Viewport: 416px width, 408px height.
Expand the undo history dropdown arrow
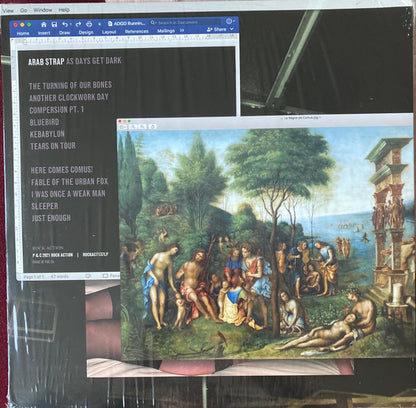click(70, 25)
